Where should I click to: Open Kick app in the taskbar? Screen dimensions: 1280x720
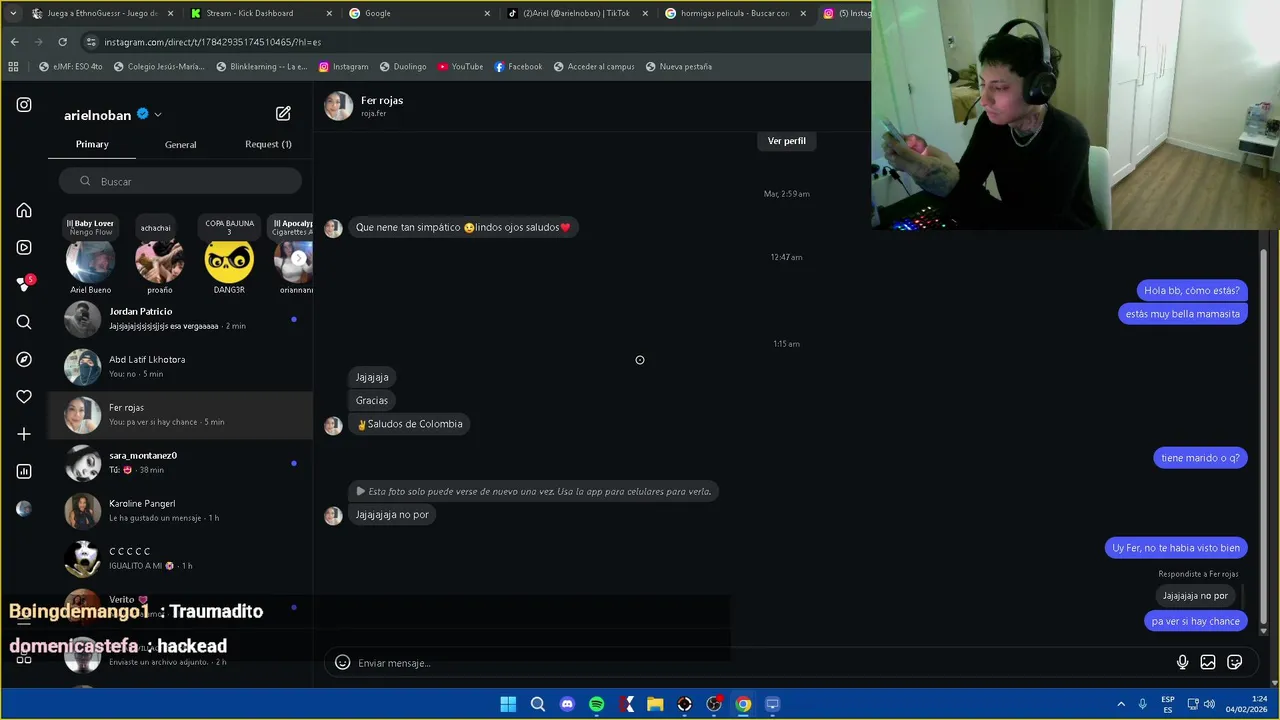tap(626, 704)
